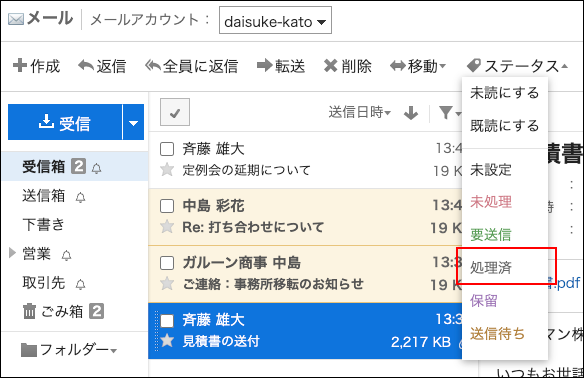Open the 取引先 folder

[x=44, y=283]
